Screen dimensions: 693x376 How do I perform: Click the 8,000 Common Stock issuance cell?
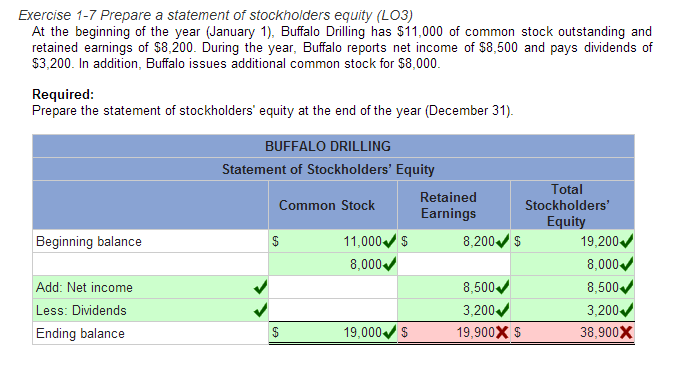tap(333, 264)
